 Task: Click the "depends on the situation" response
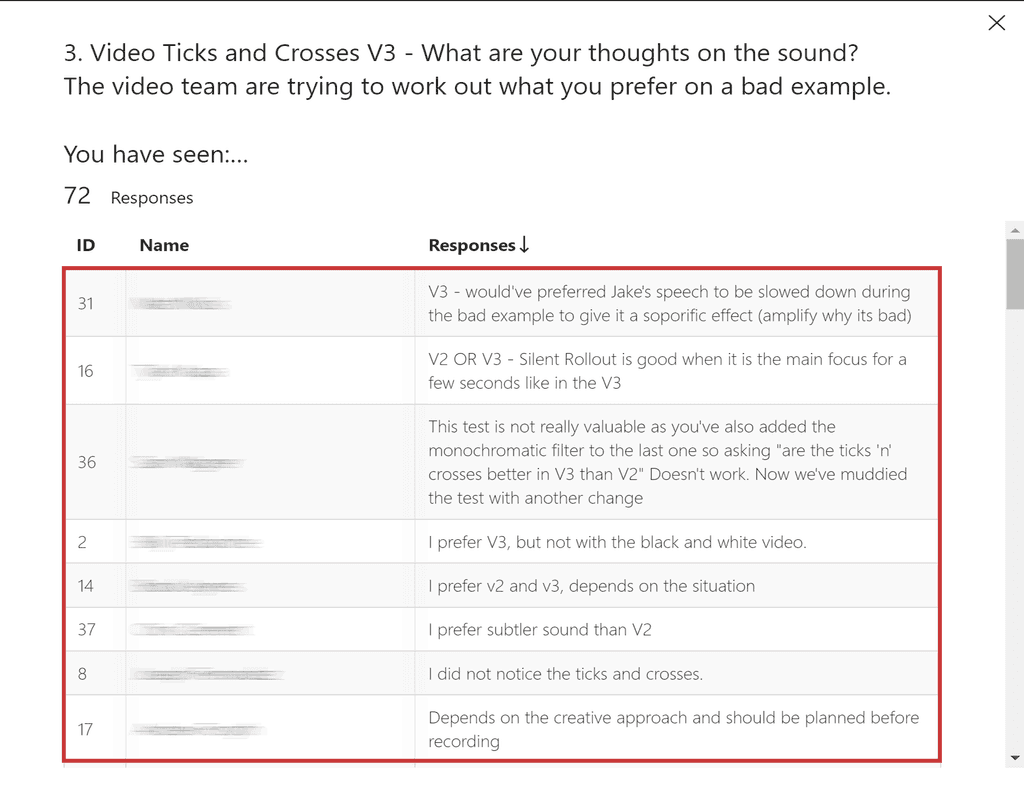[x=591, y=586]
